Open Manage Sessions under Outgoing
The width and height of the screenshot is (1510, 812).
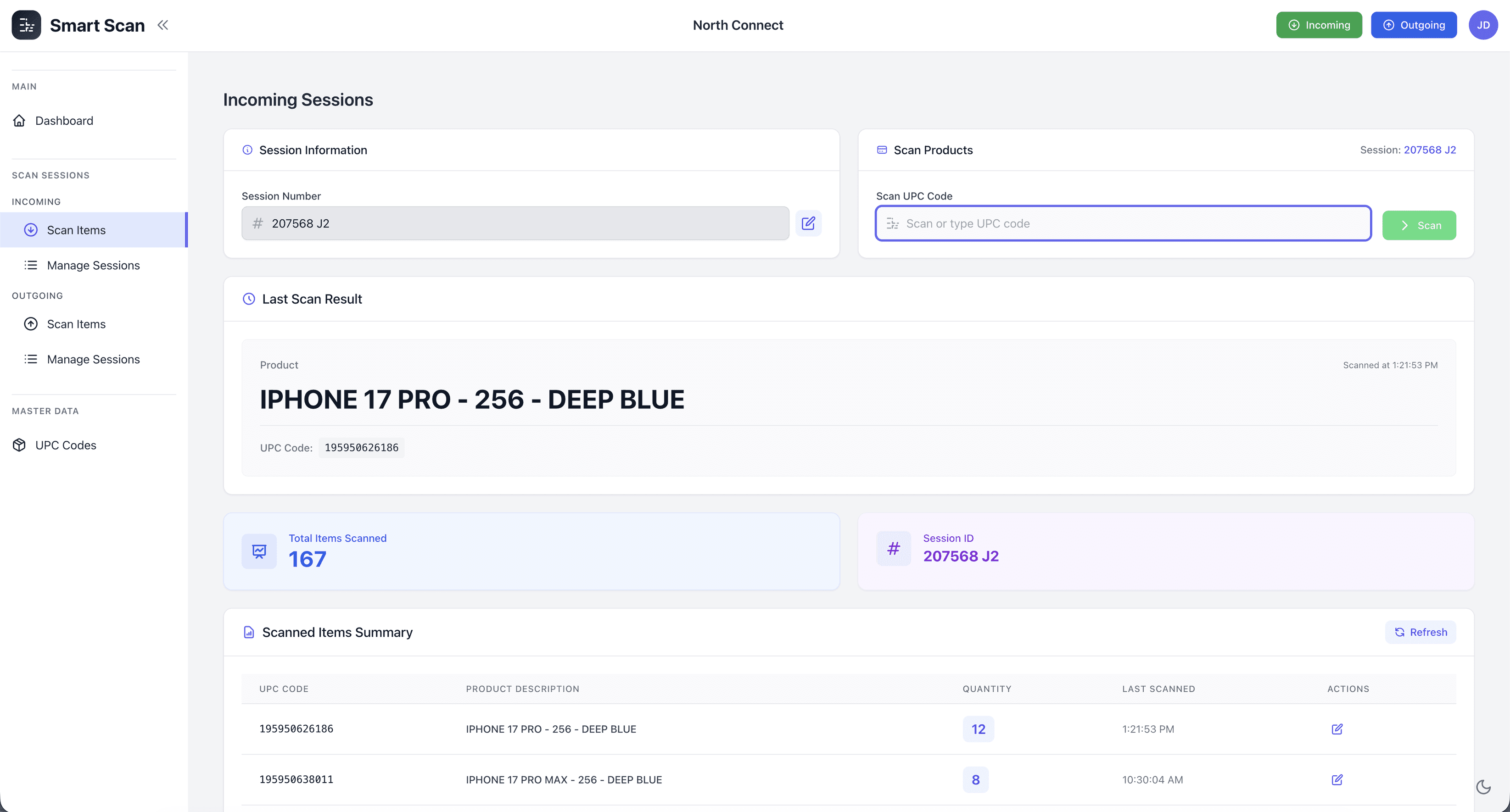point(93,359)
